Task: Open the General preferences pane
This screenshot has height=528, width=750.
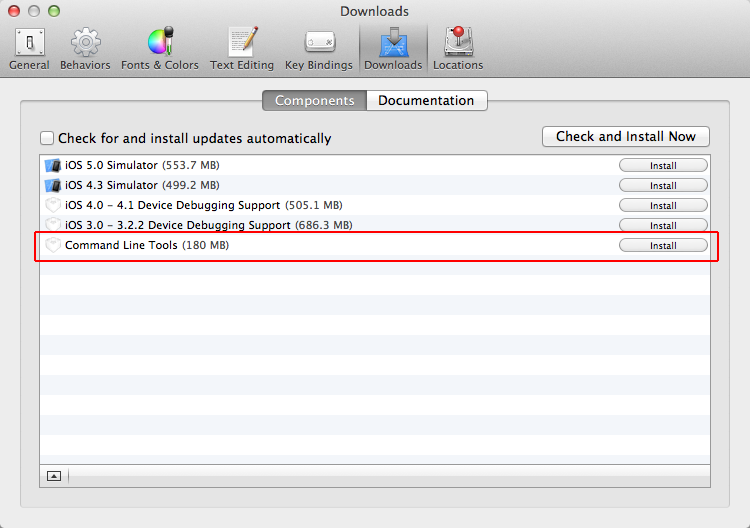Action: coord(29,49)
